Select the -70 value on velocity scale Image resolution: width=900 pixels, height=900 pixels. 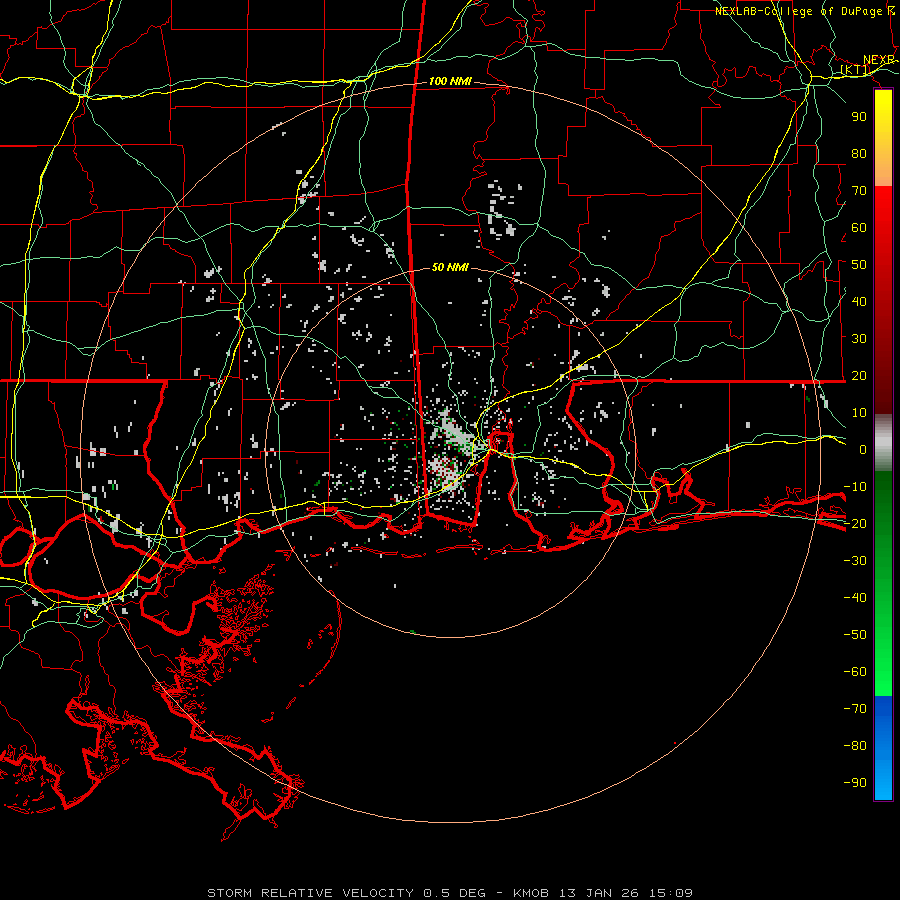(x=855, y=709)
